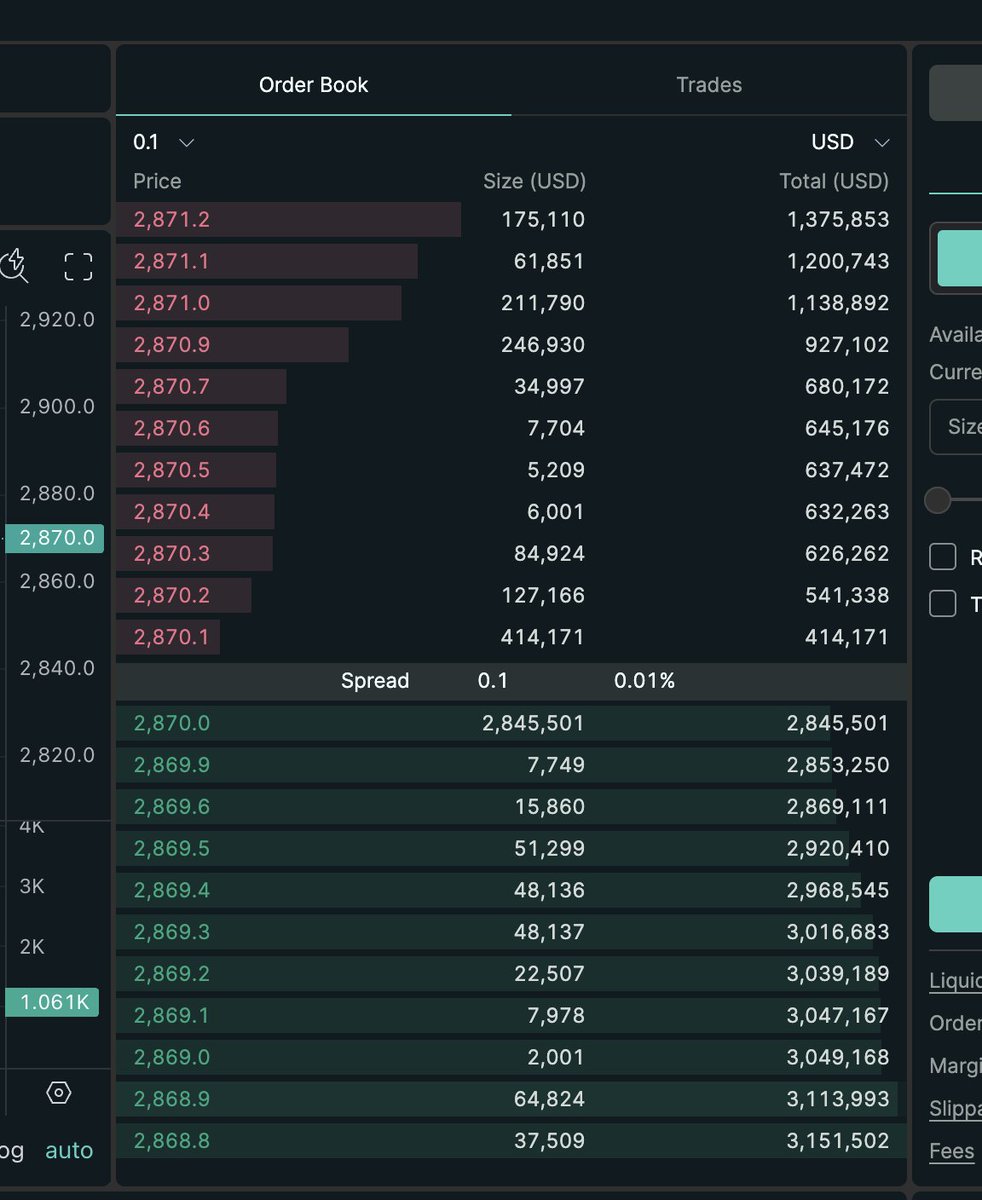Expand the Size unit selector field
This screenshot has height=1200, width=982.
[x=963, y=426]
